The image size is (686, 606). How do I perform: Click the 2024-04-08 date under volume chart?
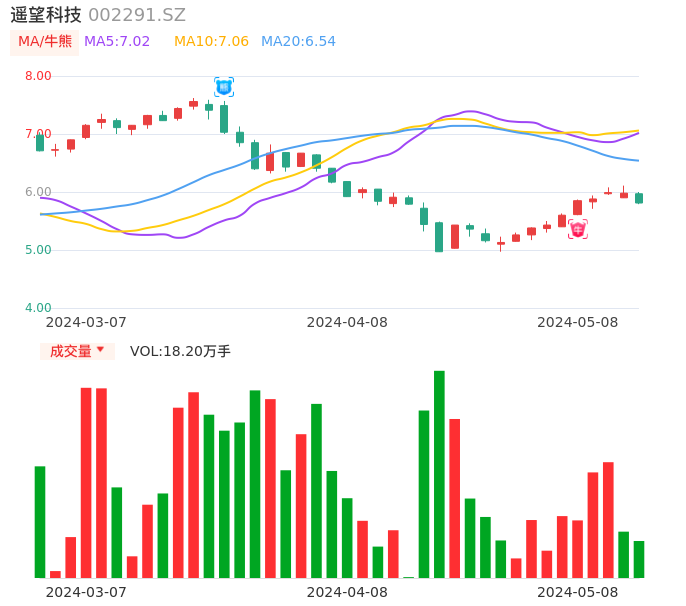(346, 592)
